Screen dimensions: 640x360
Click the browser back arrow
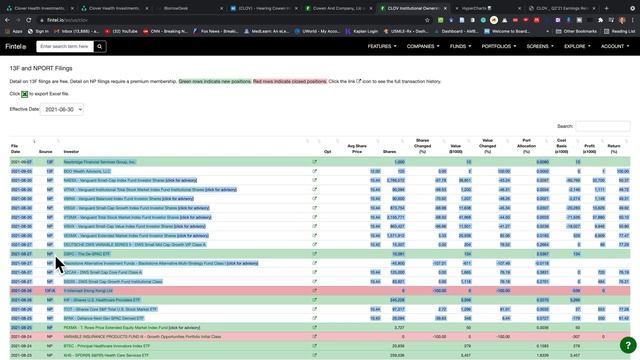pyautogui.click(x=7, y=20)
